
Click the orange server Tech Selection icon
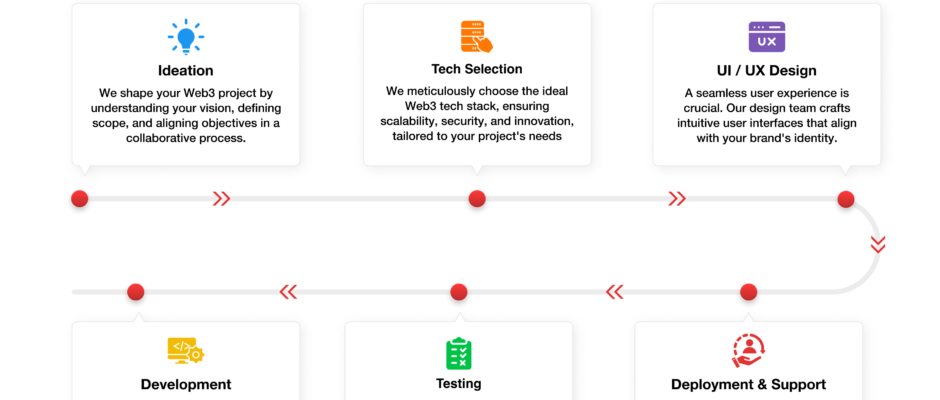point(477,37)
